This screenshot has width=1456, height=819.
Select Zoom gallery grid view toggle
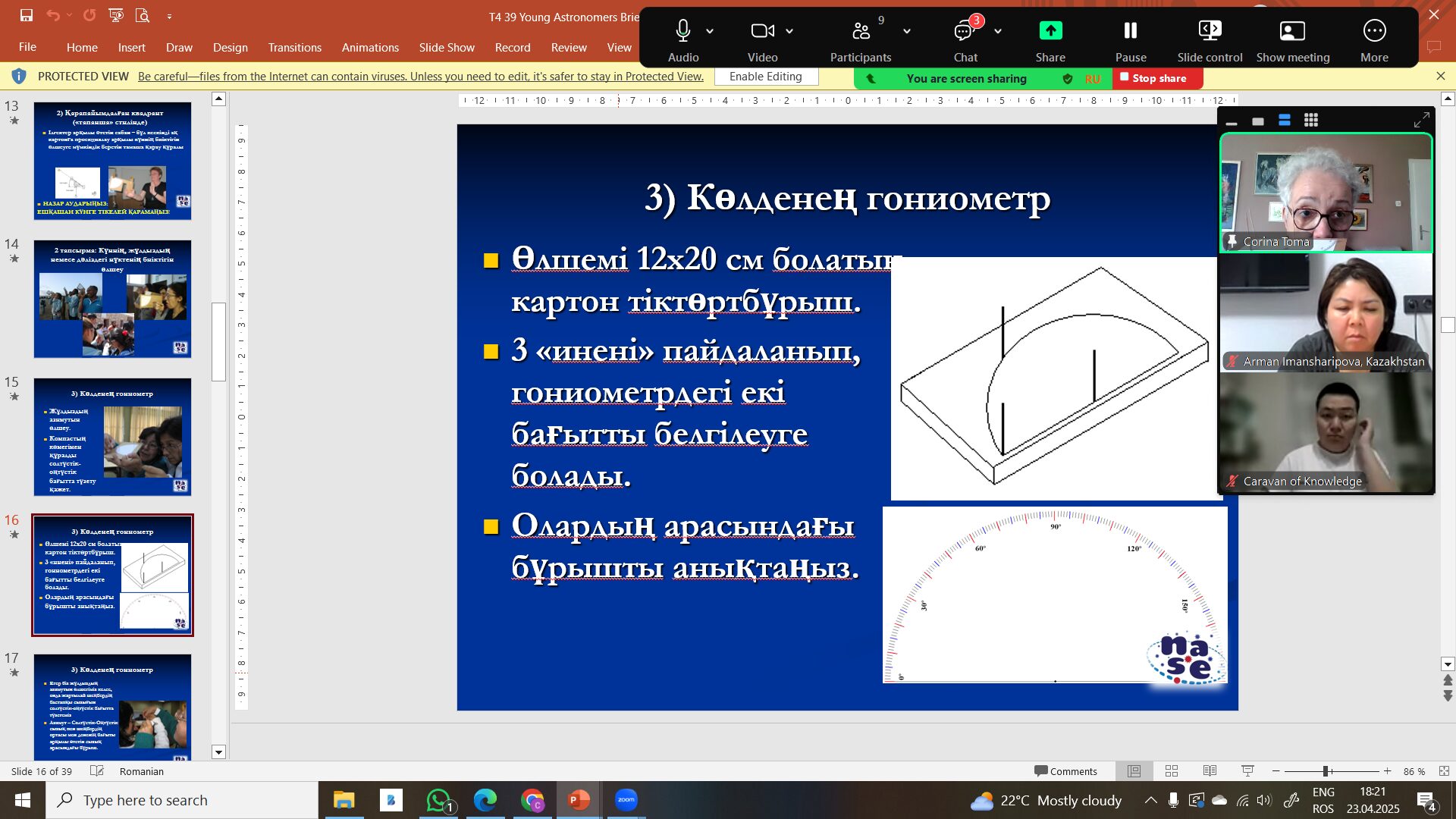pos(1310,121)
